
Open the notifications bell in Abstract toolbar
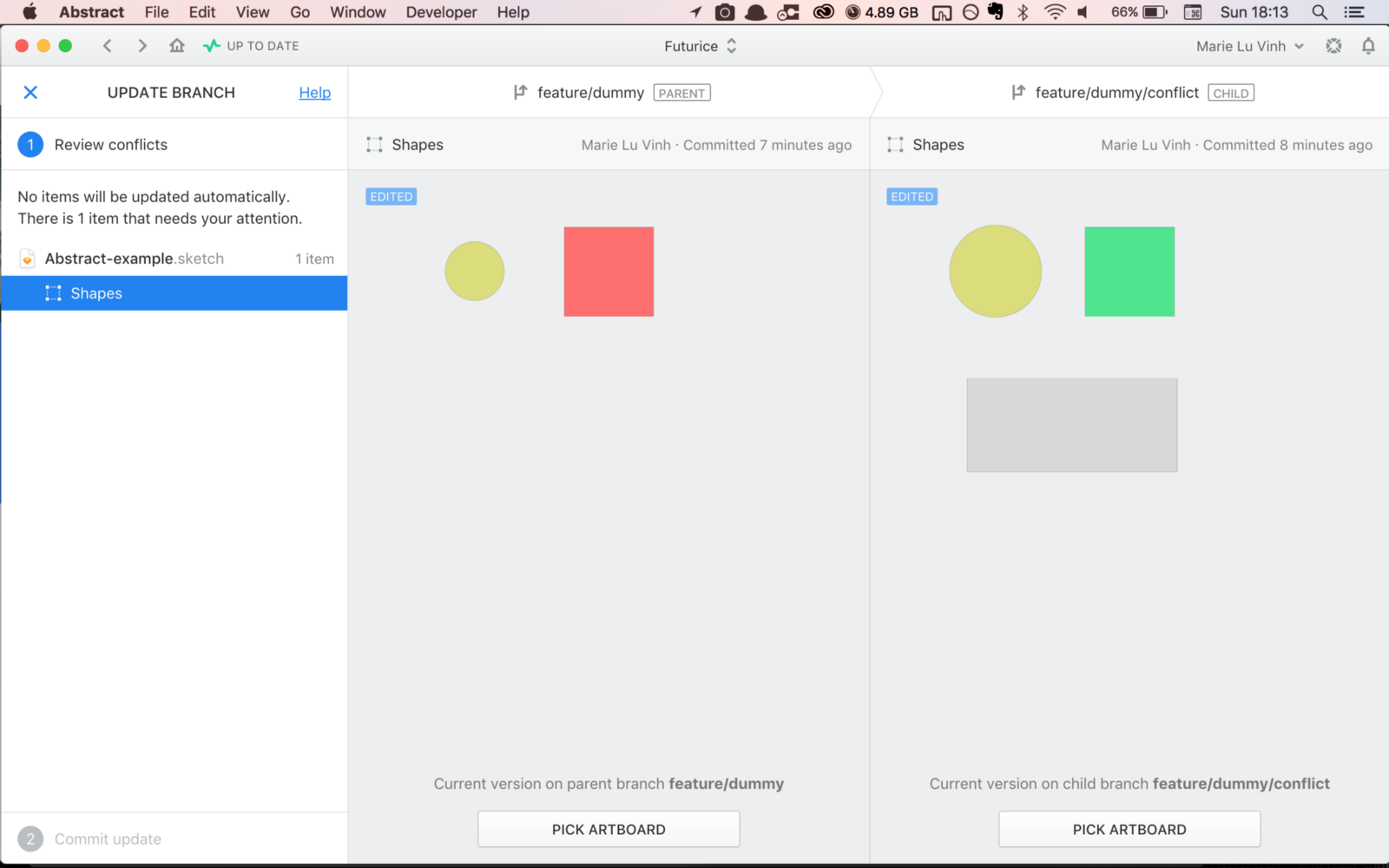coord(1368,46)
